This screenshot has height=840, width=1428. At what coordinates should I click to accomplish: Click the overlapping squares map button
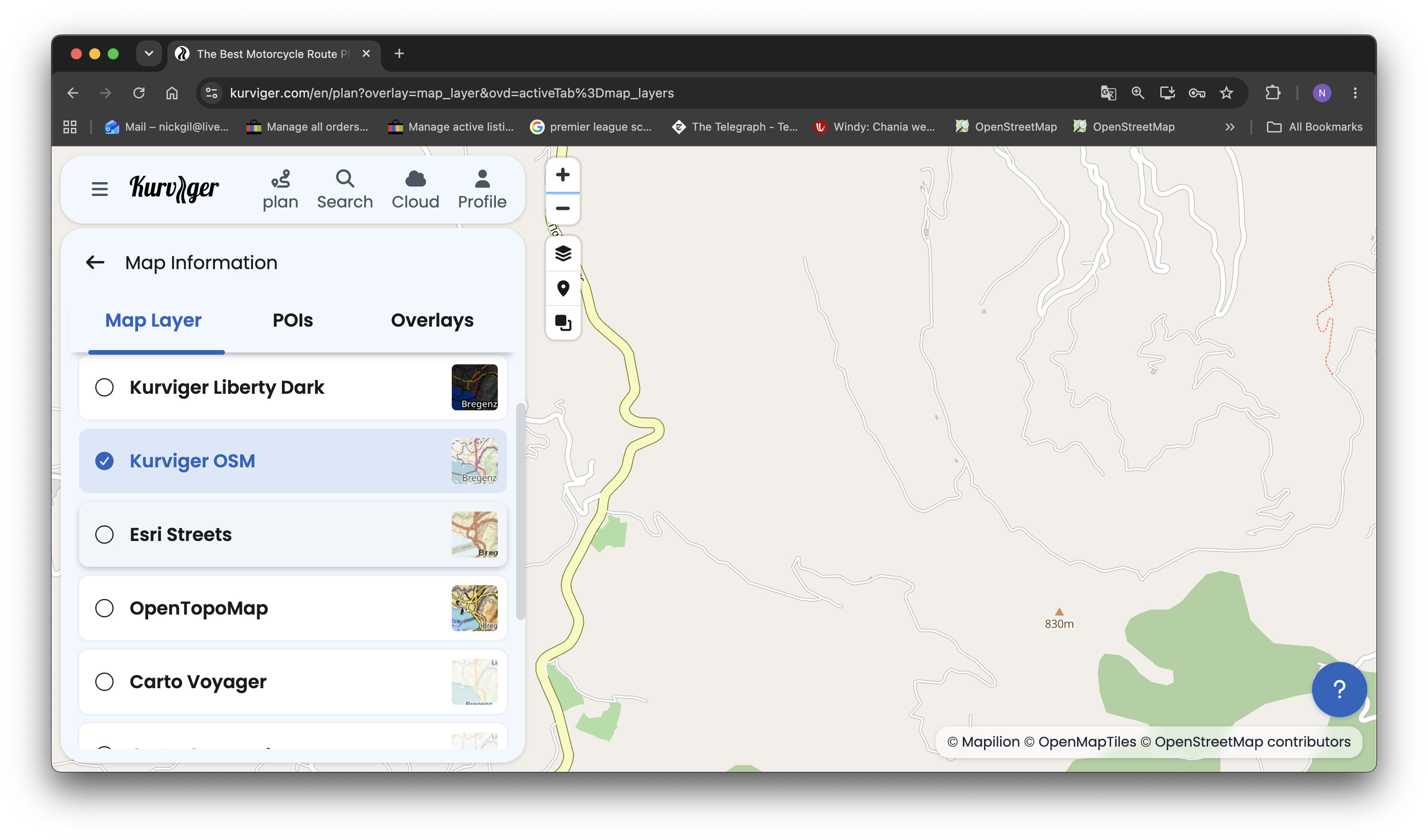[563, 322]
